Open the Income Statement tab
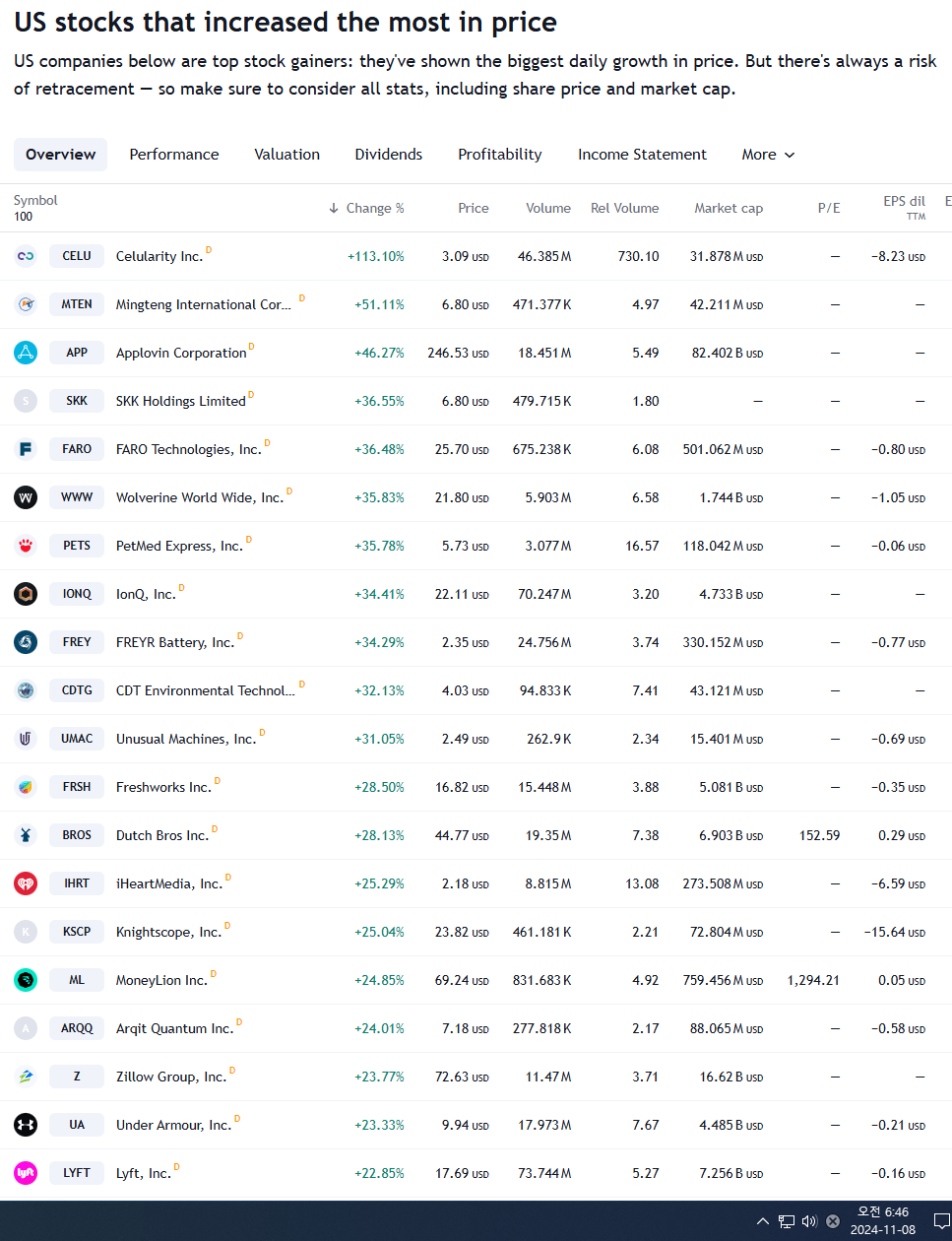 642,155
